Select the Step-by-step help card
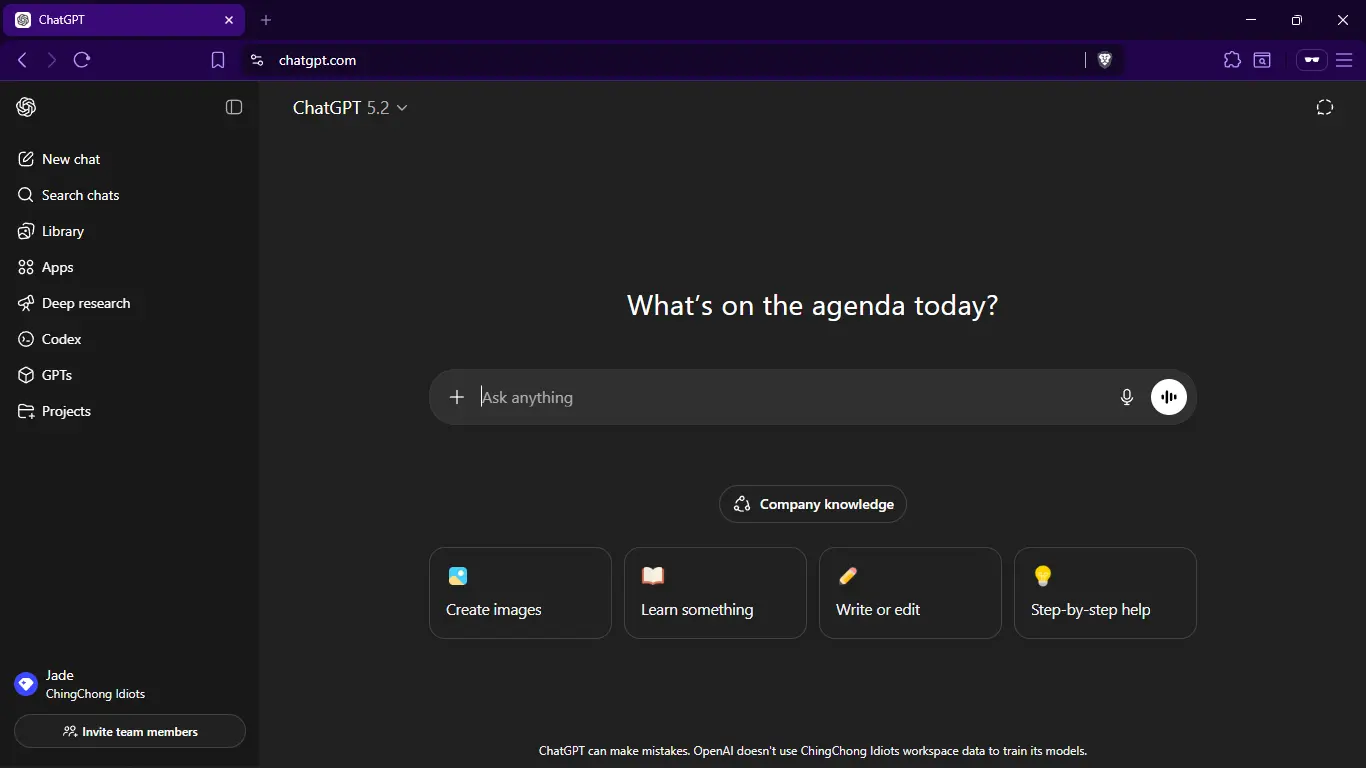1366x768 pixels. (x=1105, y=593)
